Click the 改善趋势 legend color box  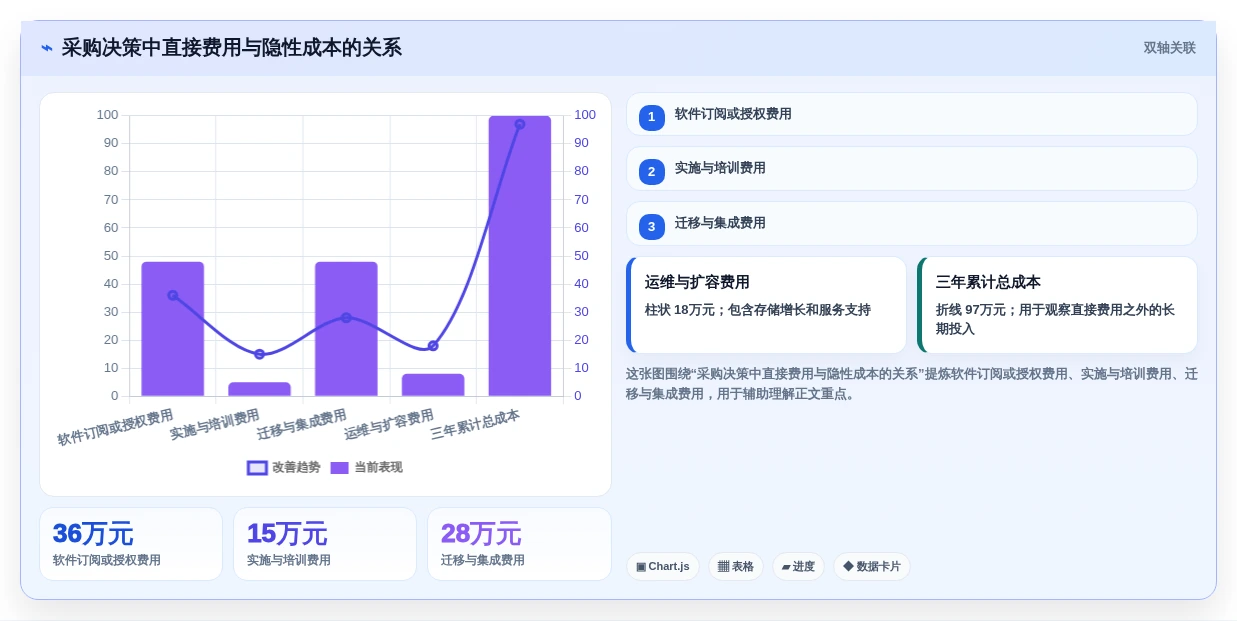pos(257,467)
